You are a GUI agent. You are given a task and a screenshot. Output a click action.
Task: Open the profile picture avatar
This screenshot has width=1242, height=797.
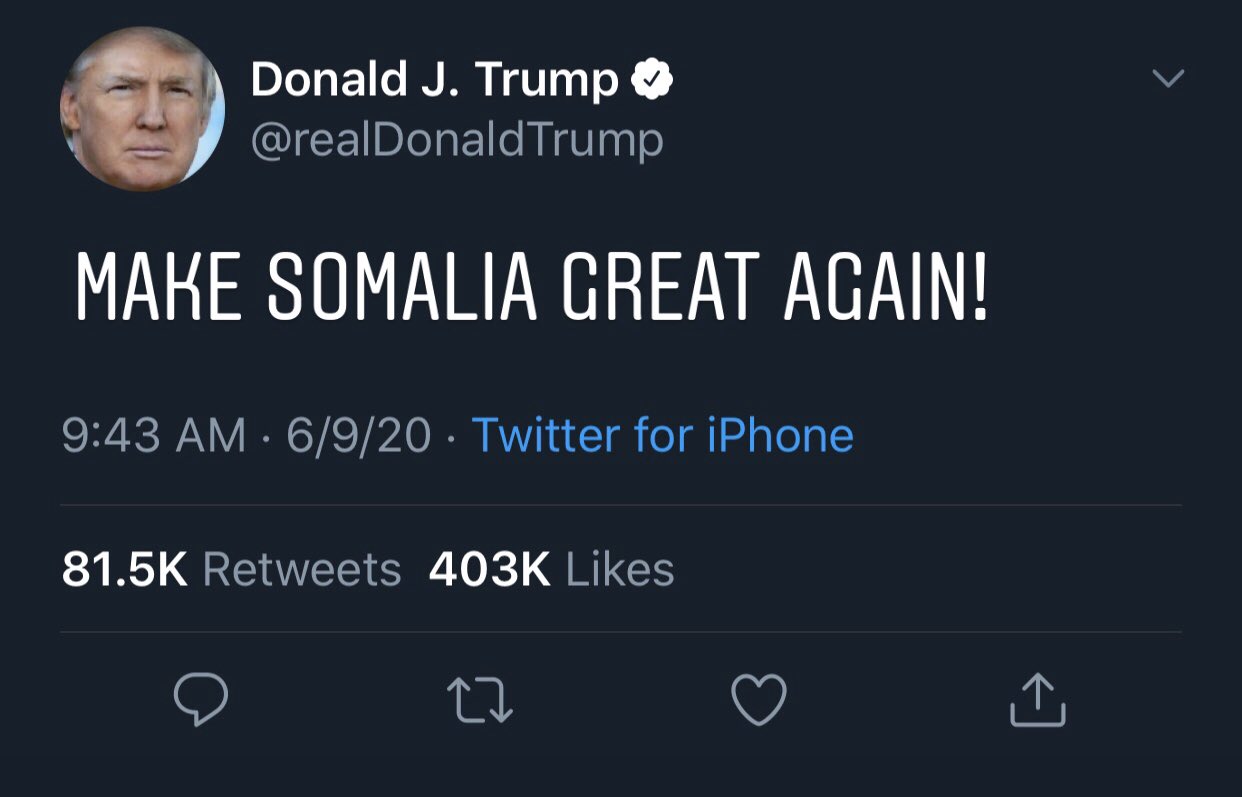pyautogui.click(x=142, y=109)
